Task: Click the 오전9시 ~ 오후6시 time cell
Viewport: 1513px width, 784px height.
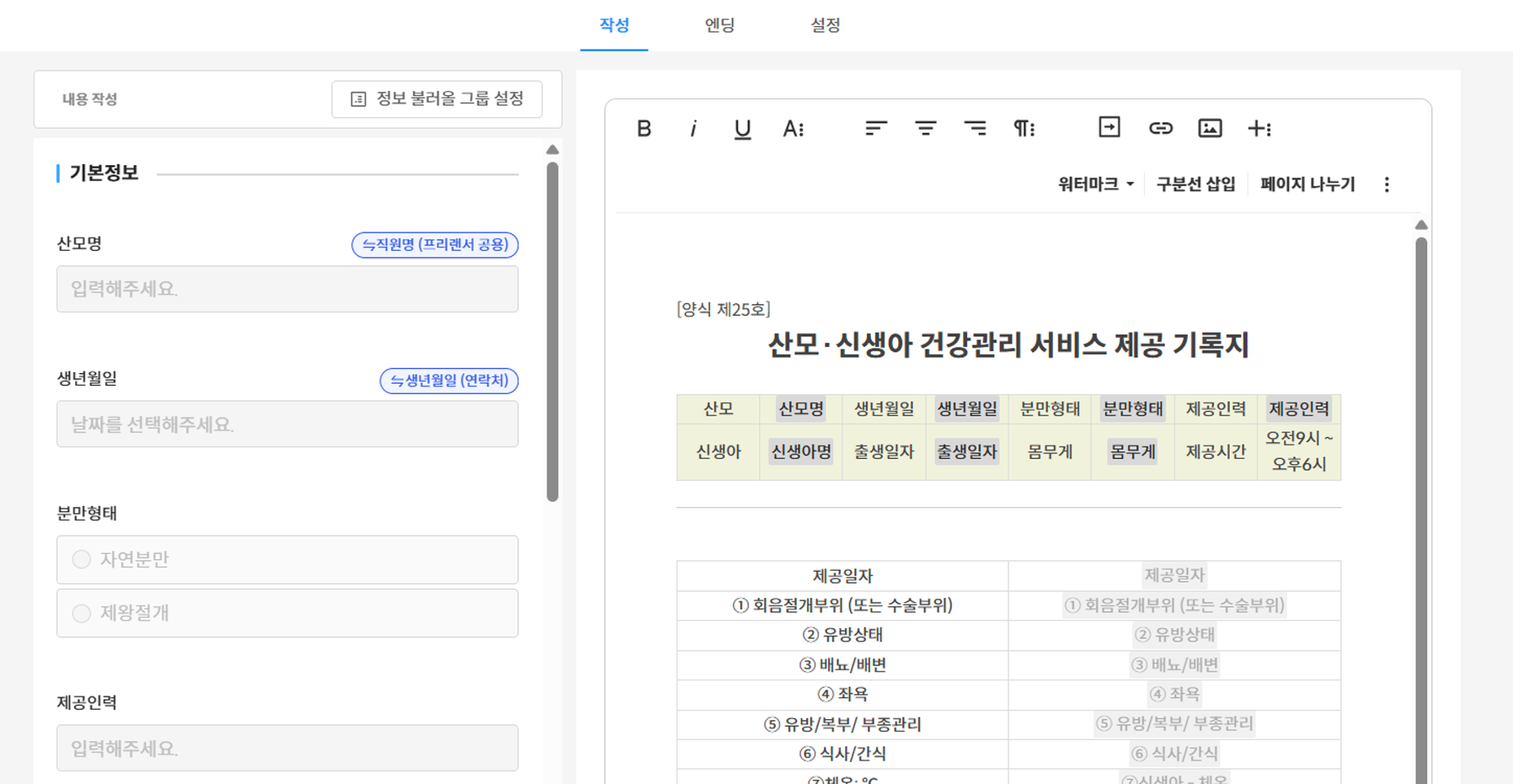Action: 1299,451
